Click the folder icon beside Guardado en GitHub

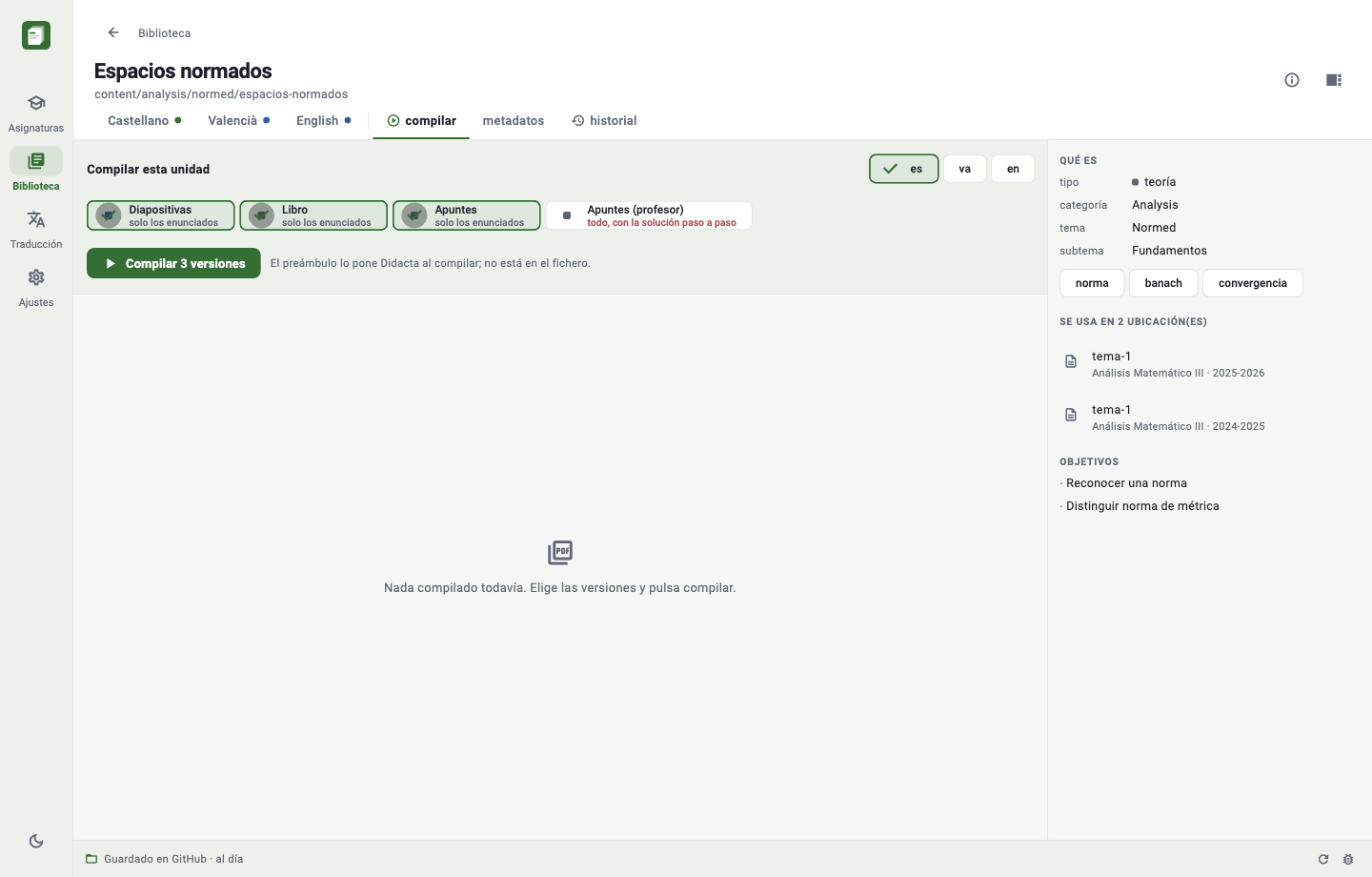tap(91, 859)
